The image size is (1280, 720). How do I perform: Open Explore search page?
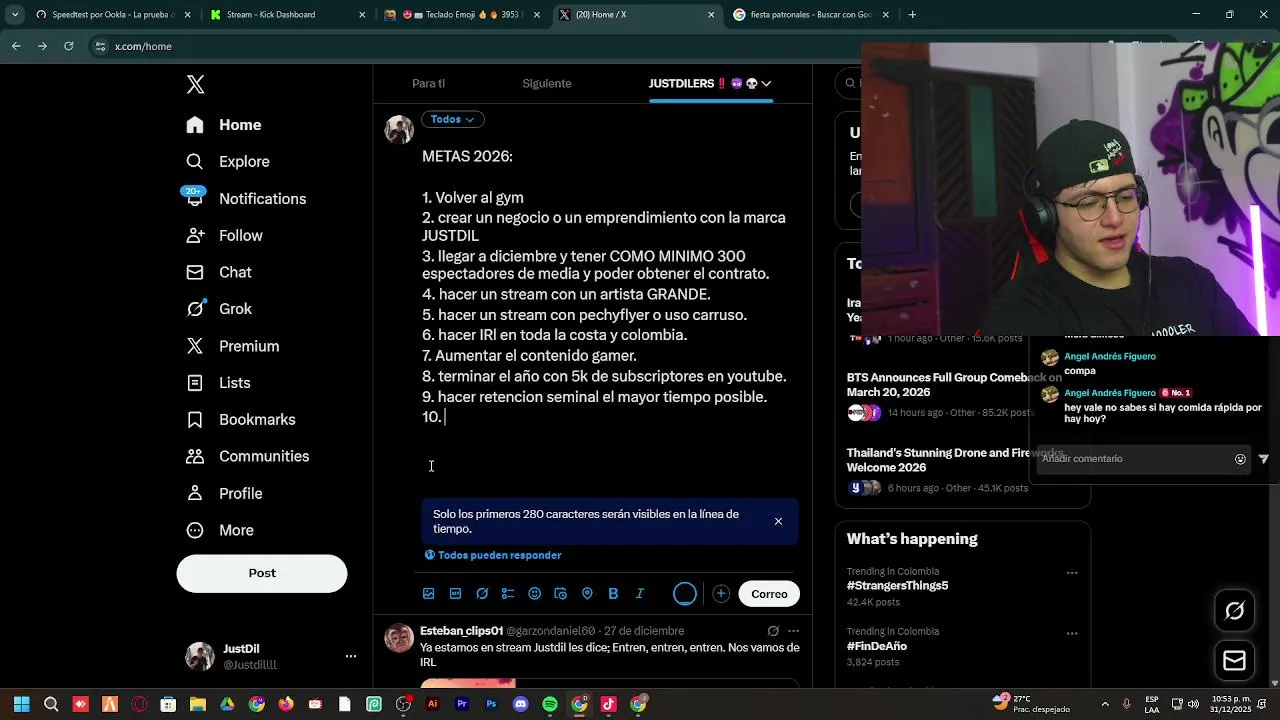[x=228, y=161]
